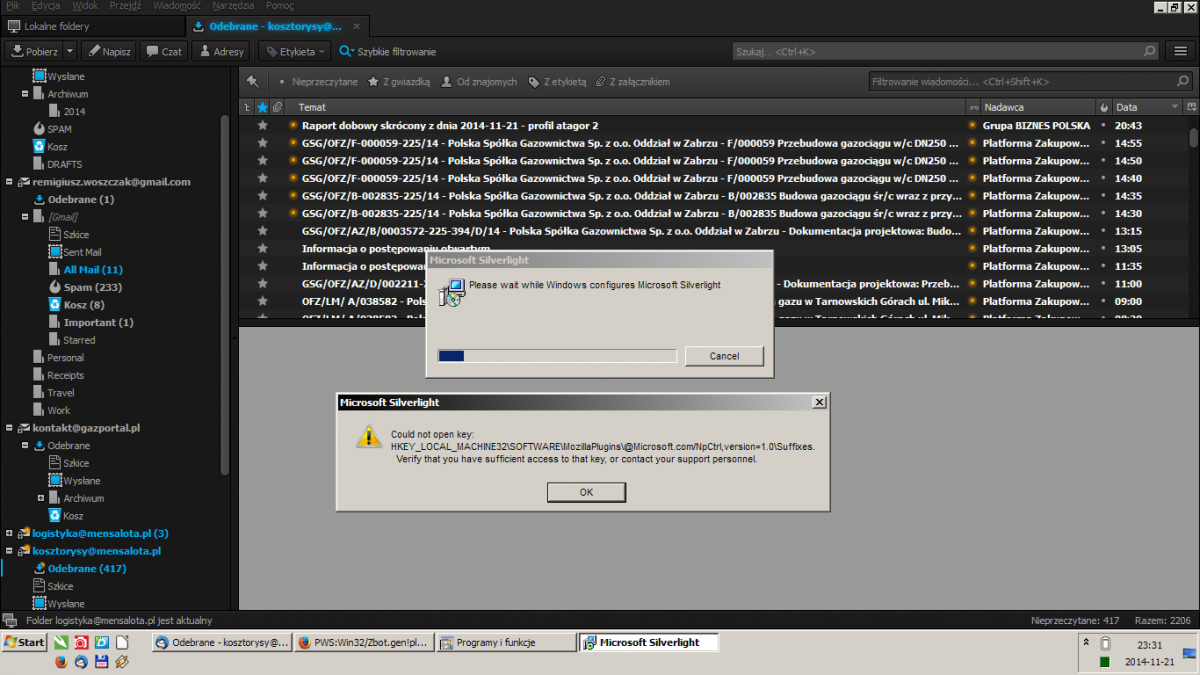The image size is (1200, 675).
Task: Click the folder pane vertical scrollbar
Action: [x=225, y=295]
